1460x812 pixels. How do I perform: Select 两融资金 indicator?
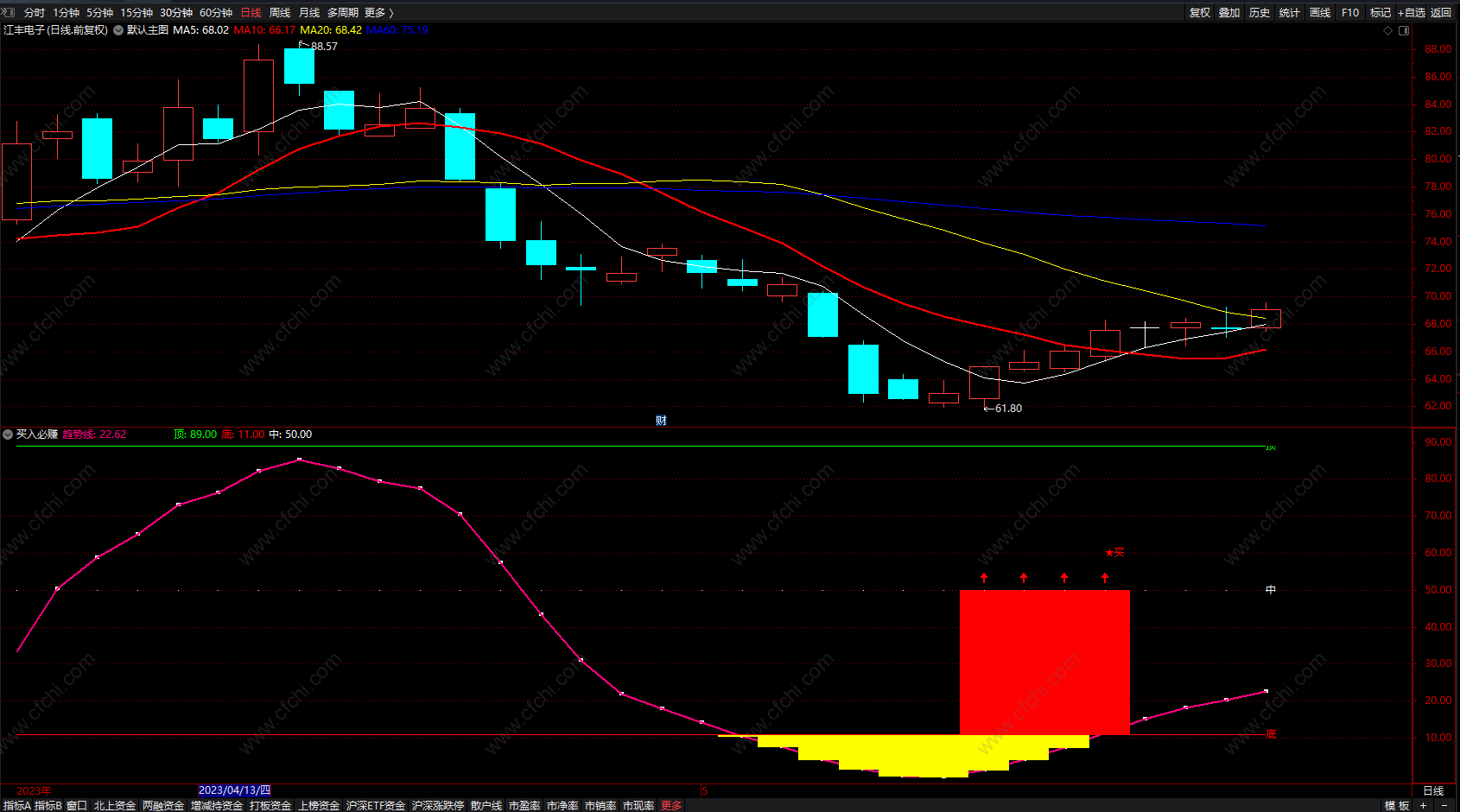pyautogui.click(x=163, y=805)
